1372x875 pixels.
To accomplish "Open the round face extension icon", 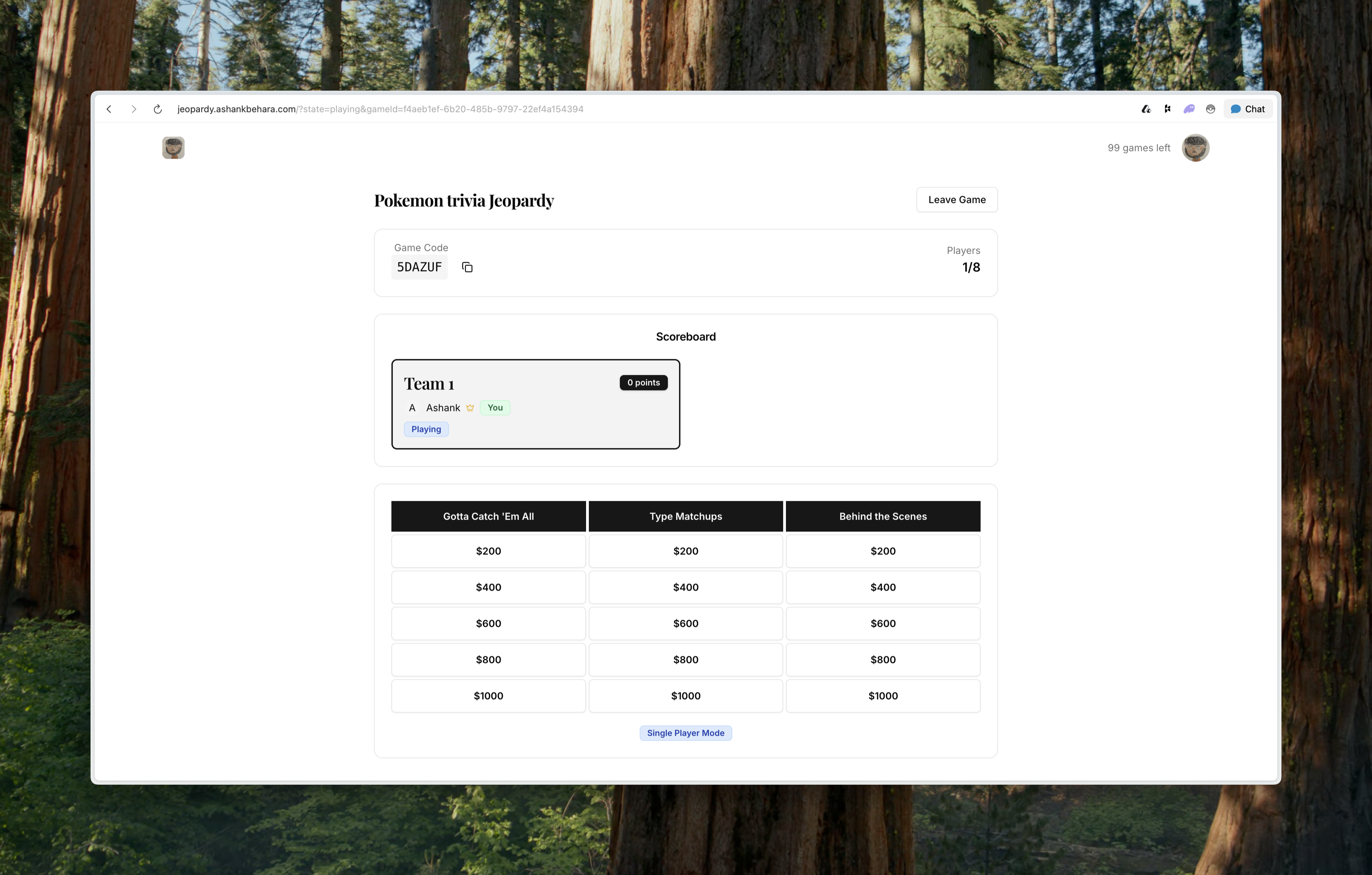I will [1210, 109].
